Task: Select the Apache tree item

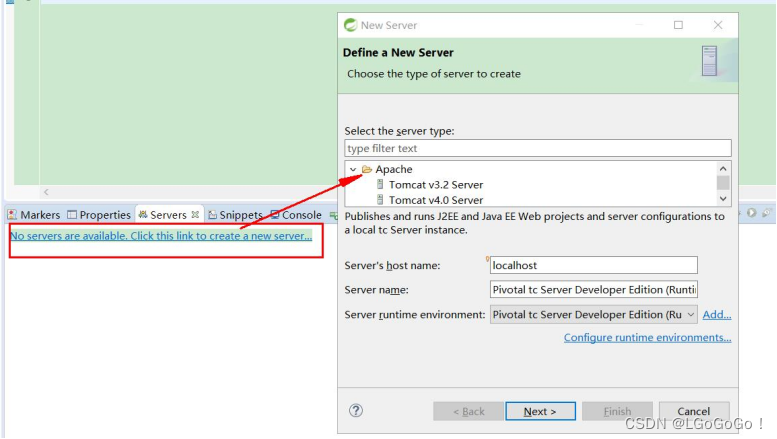Action: pyautogui.click(x=393, y=169)
